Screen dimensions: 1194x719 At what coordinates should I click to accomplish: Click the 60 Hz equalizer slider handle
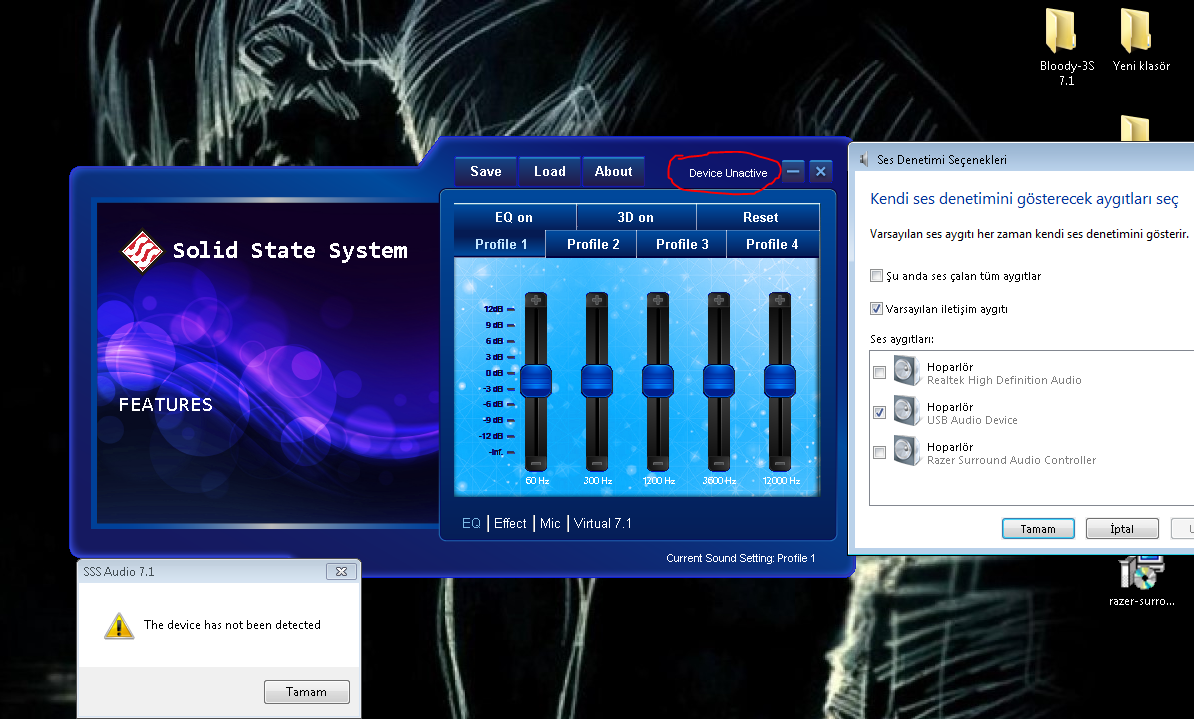(x=536, y=380)
